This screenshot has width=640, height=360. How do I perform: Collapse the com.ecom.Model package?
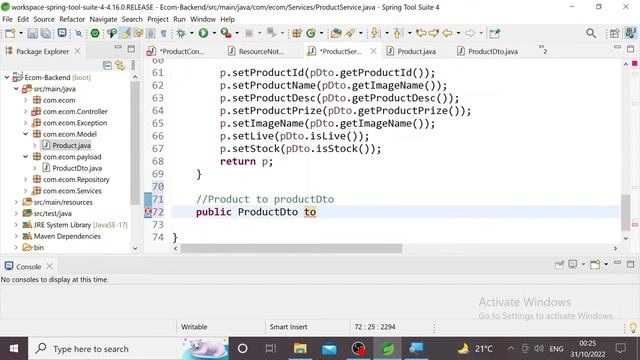(26, 134)
